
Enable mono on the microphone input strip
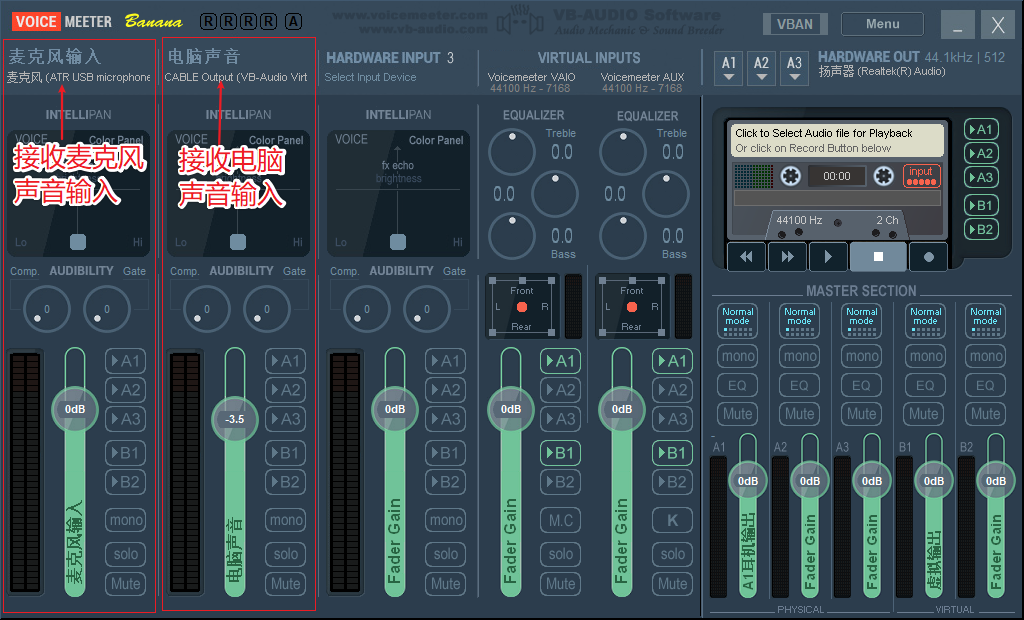[x=125, y=520]
